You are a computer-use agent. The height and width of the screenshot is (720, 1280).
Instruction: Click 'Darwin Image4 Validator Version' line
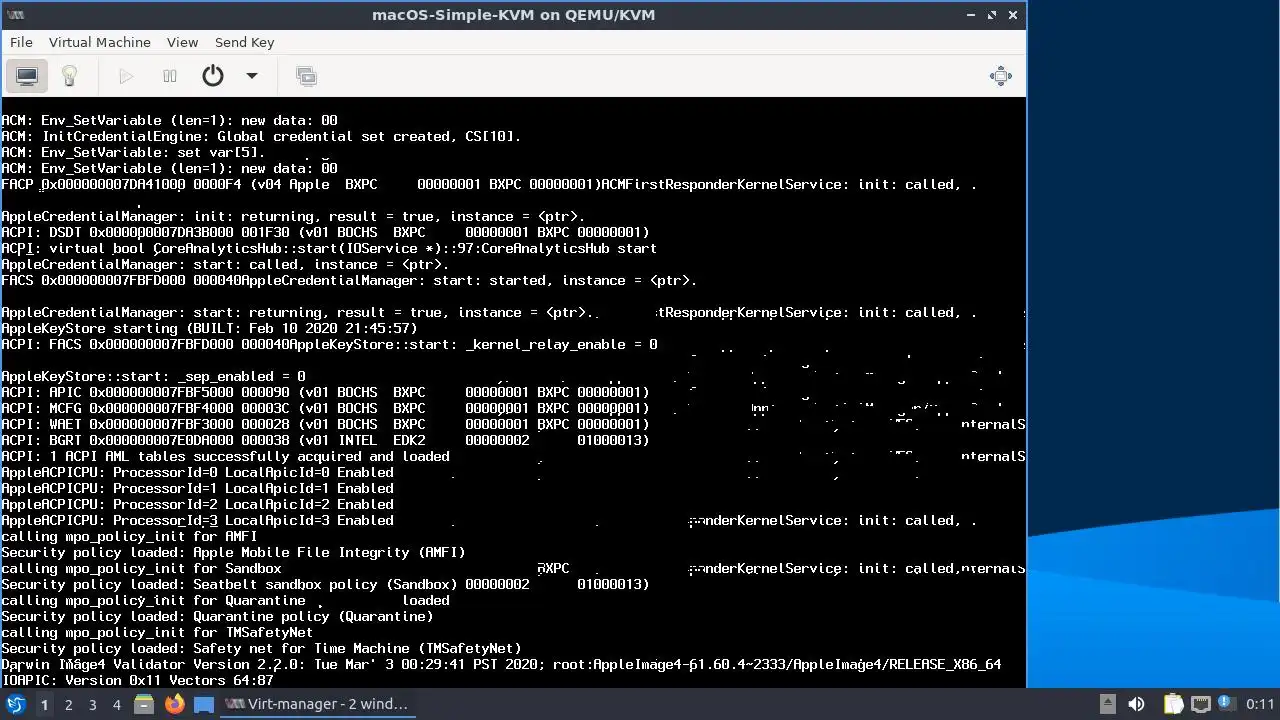[x=501, y=664]
